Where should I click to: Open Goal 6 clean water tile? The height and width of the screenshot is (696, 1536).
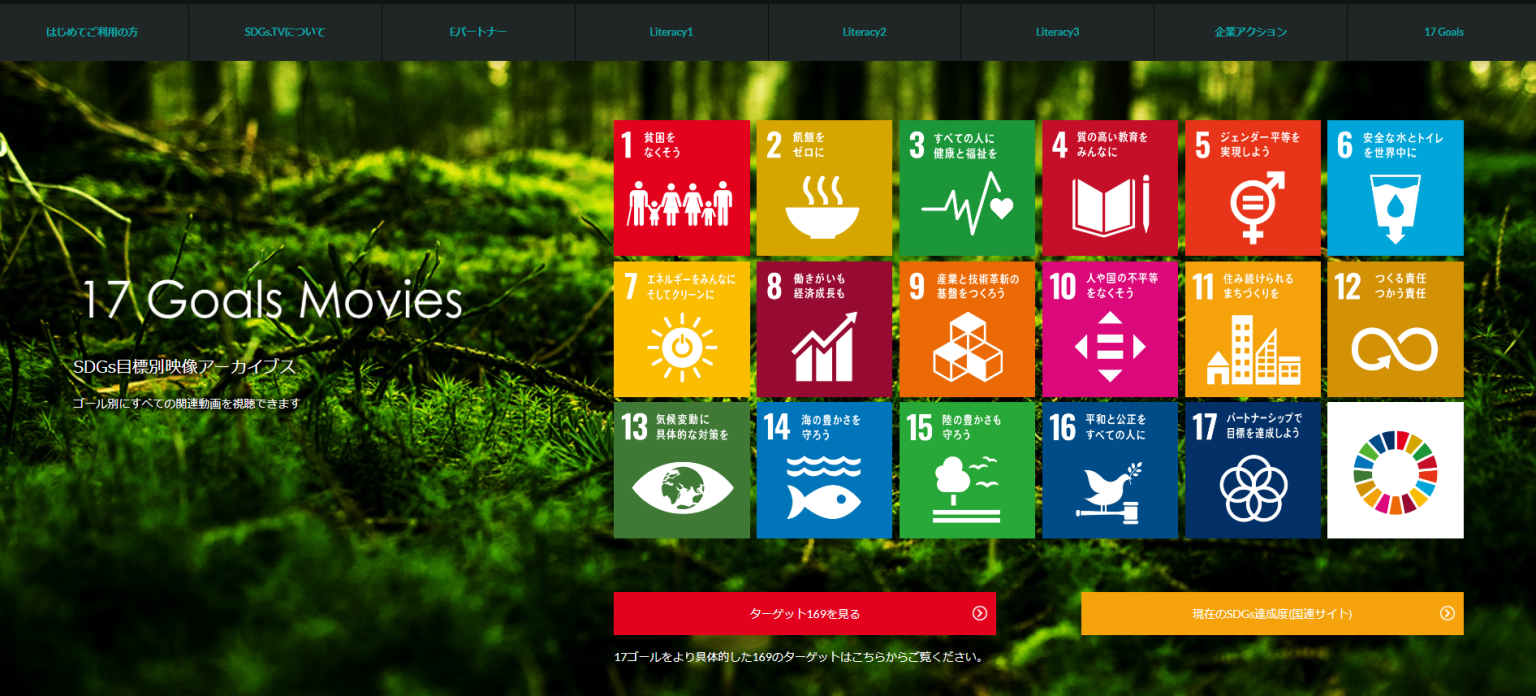[1395, 188]
